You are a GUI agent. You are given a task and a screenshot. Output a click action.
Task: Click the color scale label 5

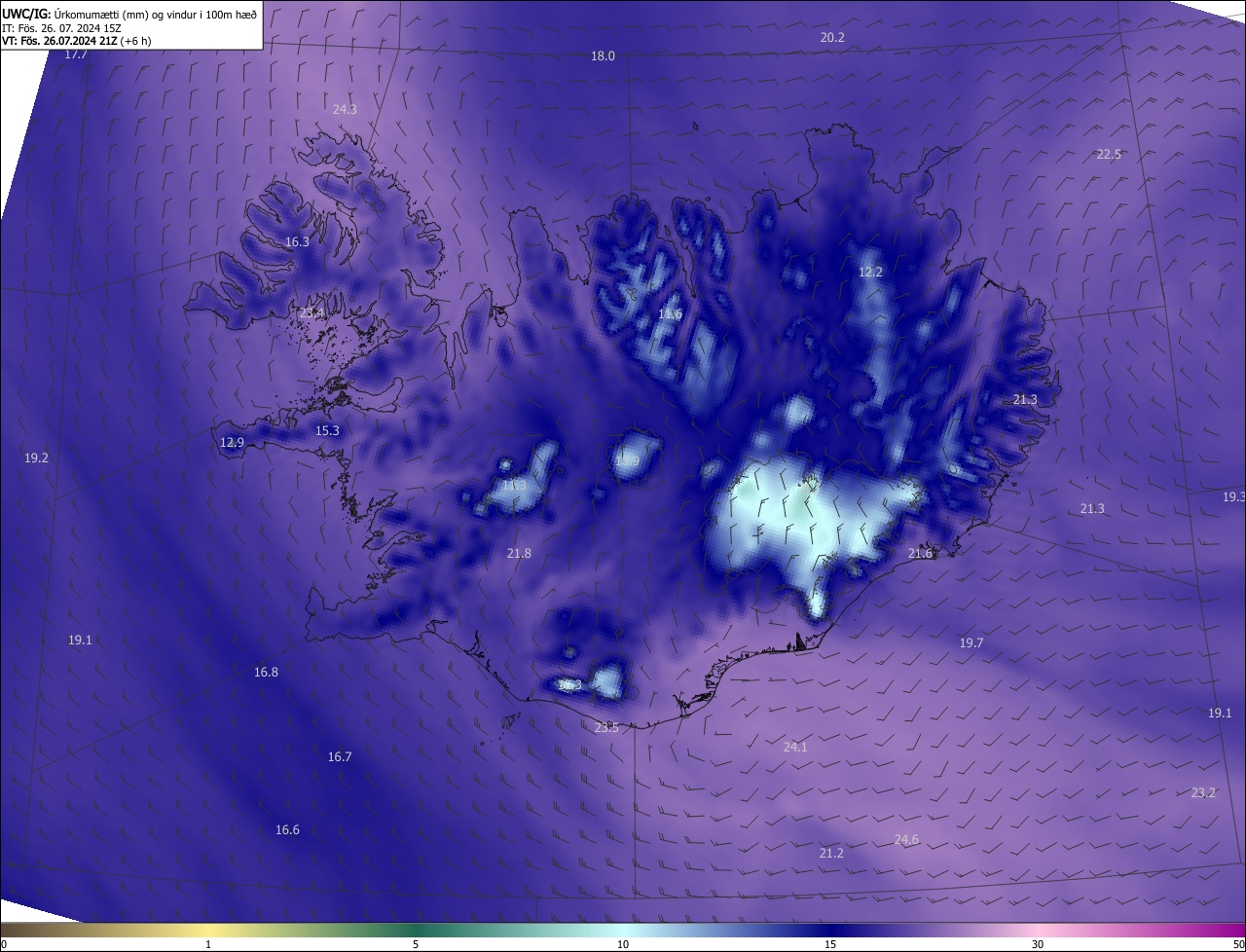(x=416, y=944)
